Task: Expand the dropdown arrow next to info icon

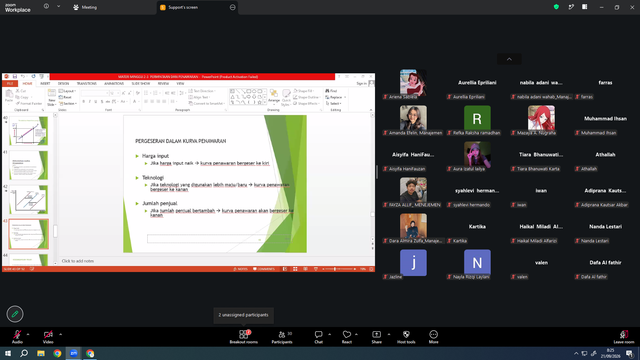Action: pyautogui.click(x=58, y=7)
